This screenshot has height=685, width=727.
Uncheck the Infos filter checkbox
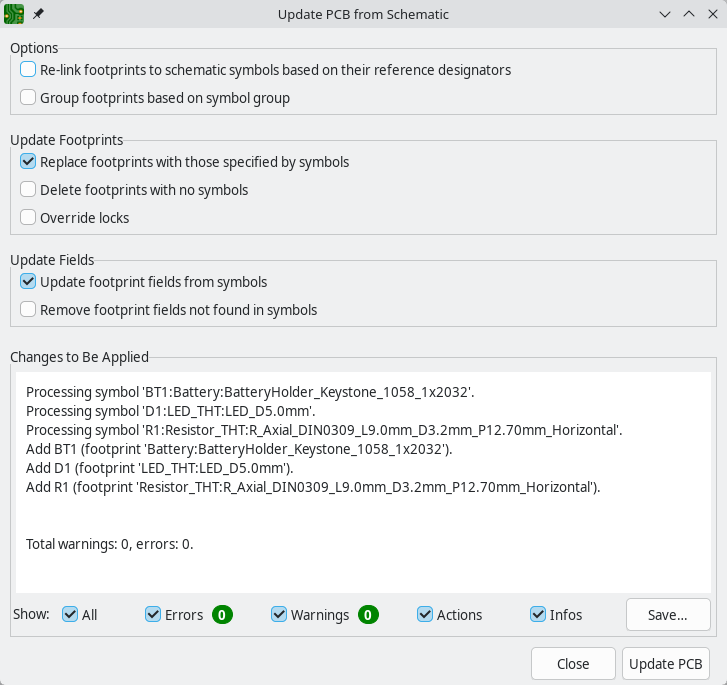click(538, 615)
